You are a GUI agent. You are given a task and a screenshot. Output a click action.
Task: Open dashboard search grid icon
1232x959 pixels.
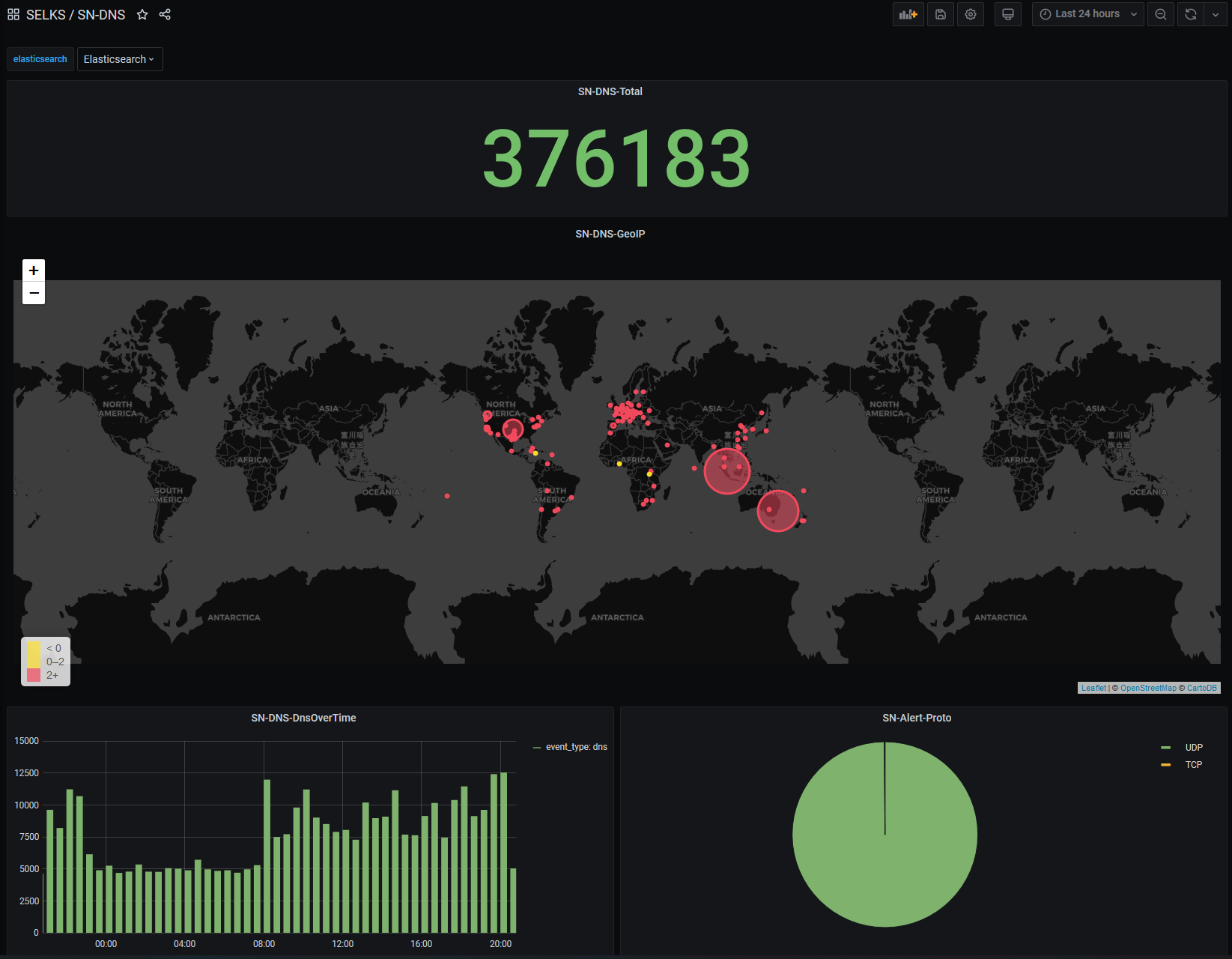(x=13, y=14)
